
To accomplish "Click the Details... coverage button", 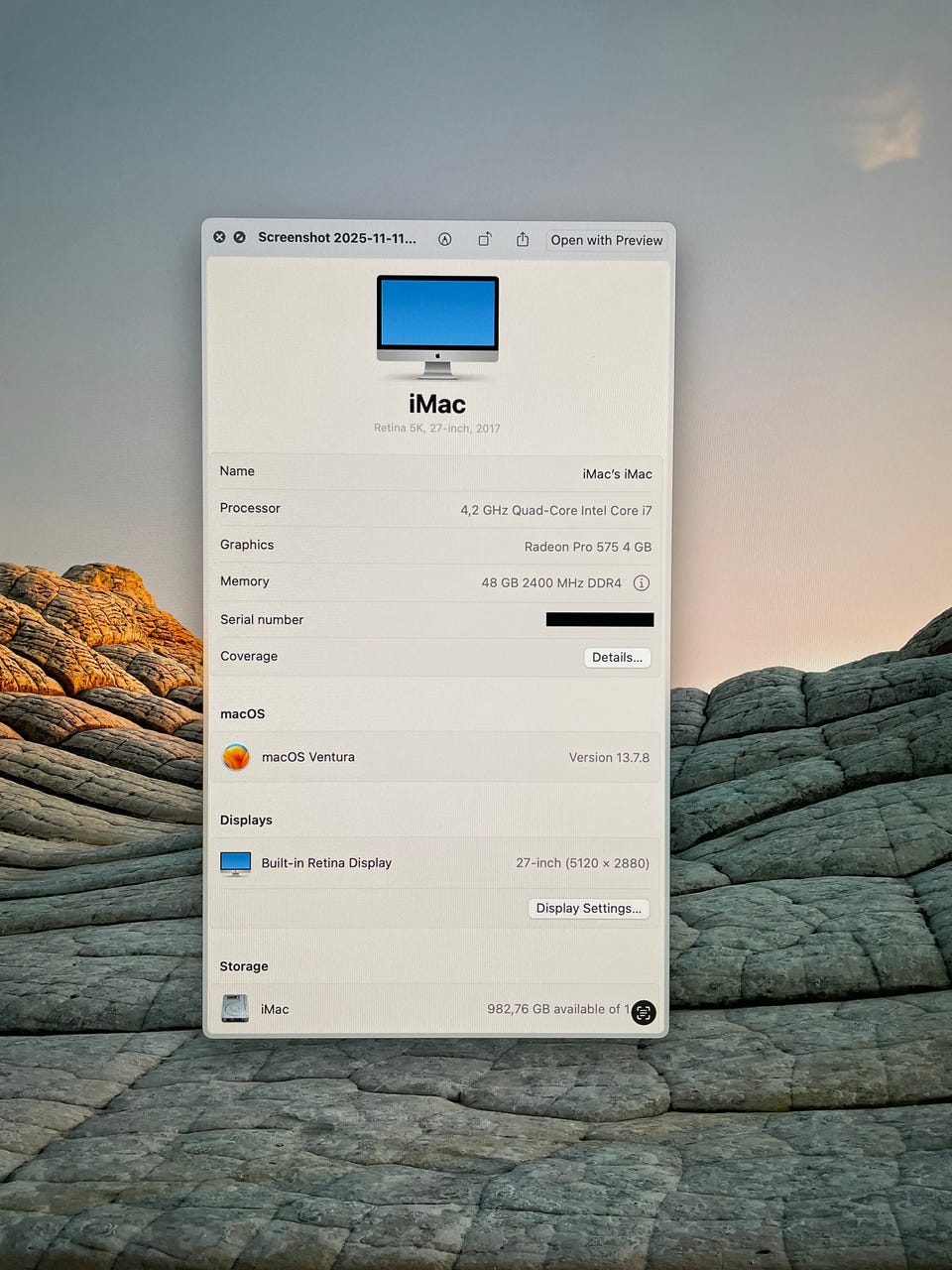I will [x=617, y=657].
